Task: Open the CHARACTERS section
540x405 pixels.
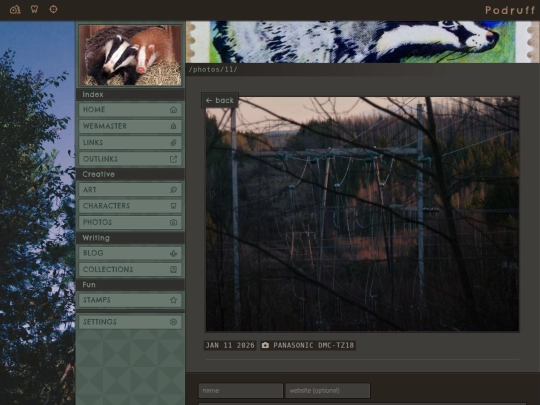Action: pyautogui.click(x=130, y=206)
